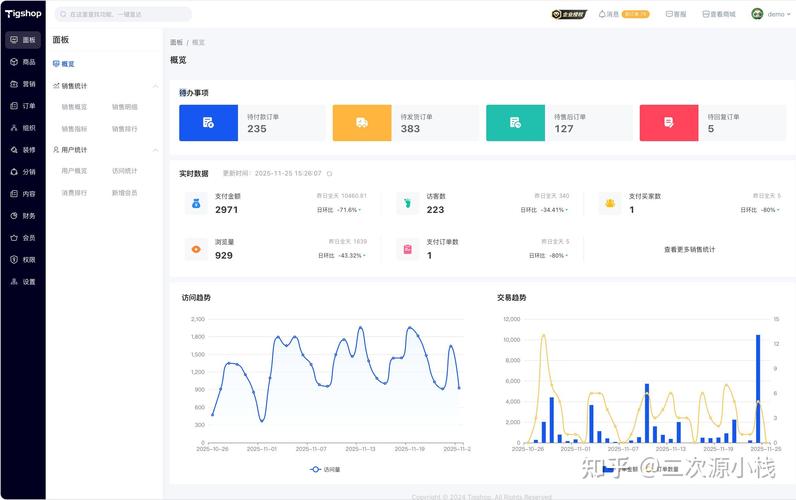796x500 pixels.
Task: Click the 待办事项 section heading
Action: click(194, 93)
